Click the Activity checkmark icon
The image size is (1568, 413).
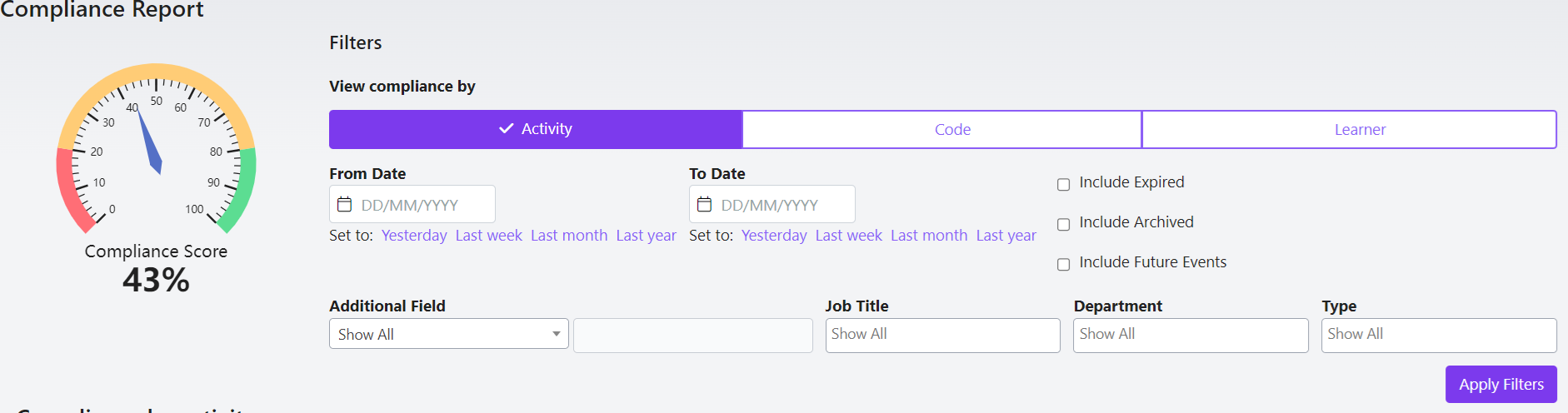tap(506, 128)
